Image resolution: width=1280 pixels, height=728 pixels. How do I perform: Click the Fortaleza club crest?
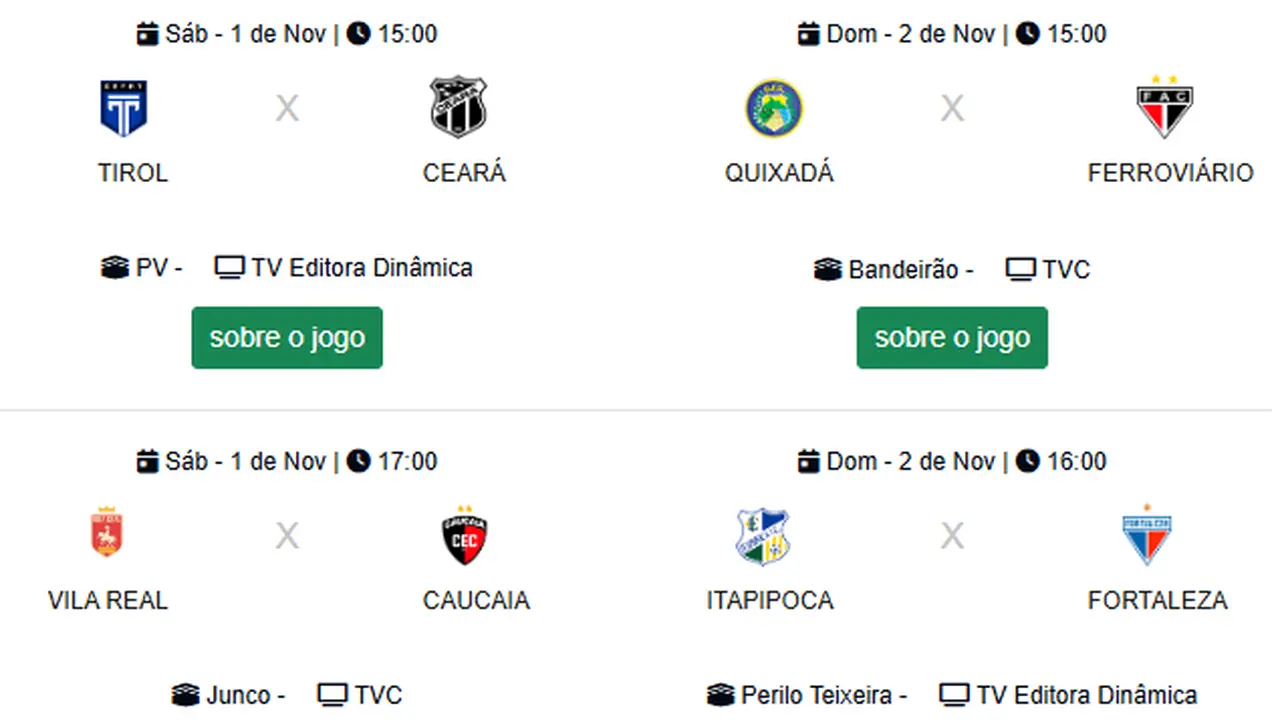coord(1146,535)
